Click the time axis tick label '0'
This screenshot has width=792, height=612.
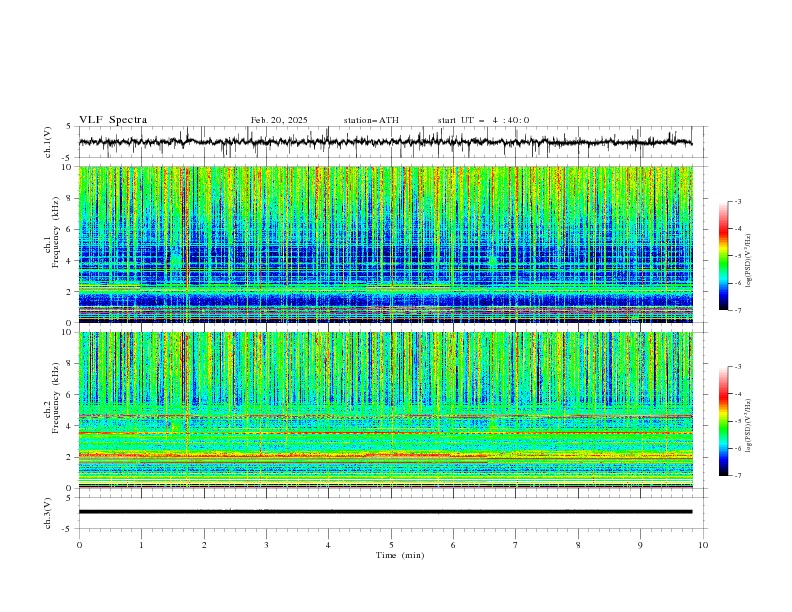79,545
